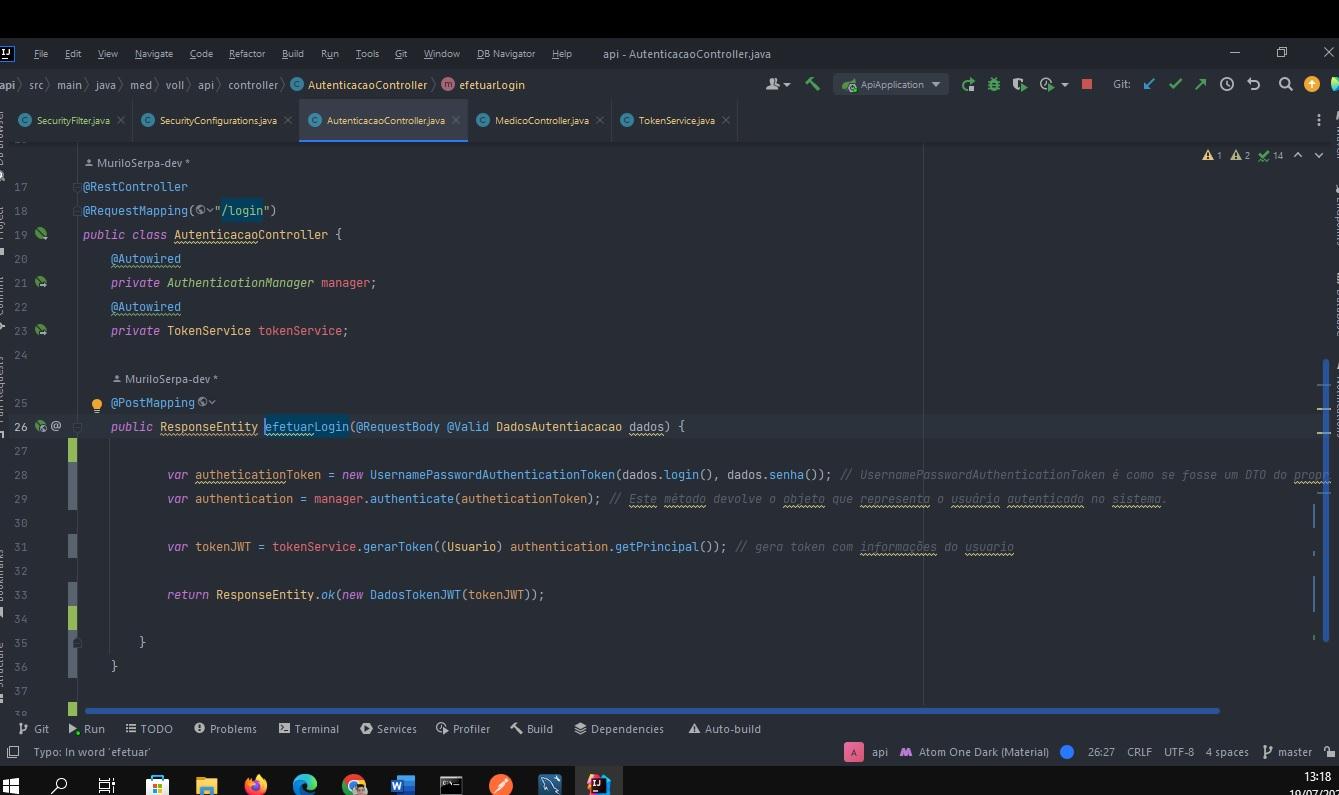The height and width of the screenshot is (795, 1339).
Task: Toggle tool window quick access icon
Action: tap(13, 752)
